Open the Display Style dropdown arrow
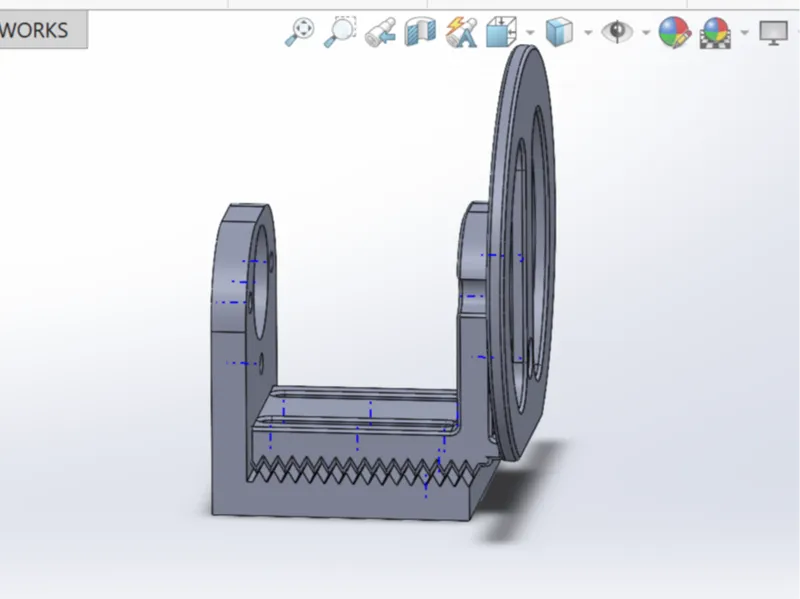The width and height of the screenshot is (800, 599). tap(588, 33)
